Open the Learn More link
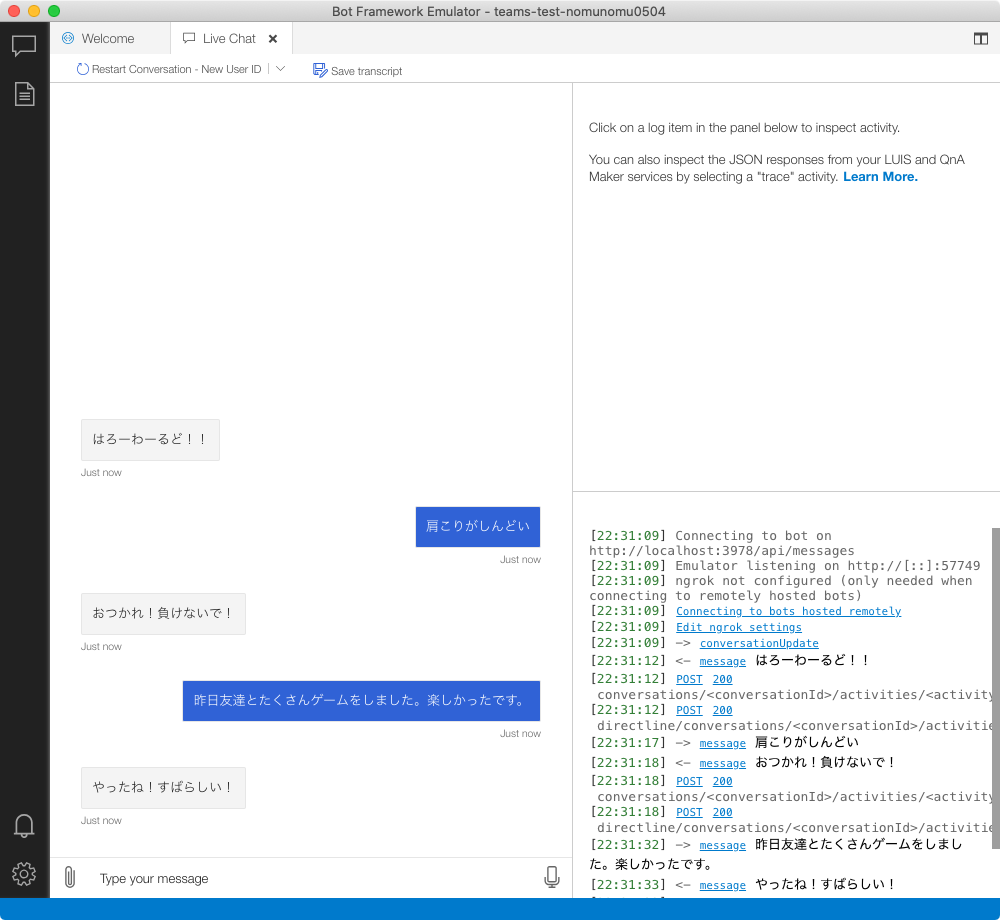Image resolution: width=1000 pixels, height=920 pixels. [x=878, y=176]
